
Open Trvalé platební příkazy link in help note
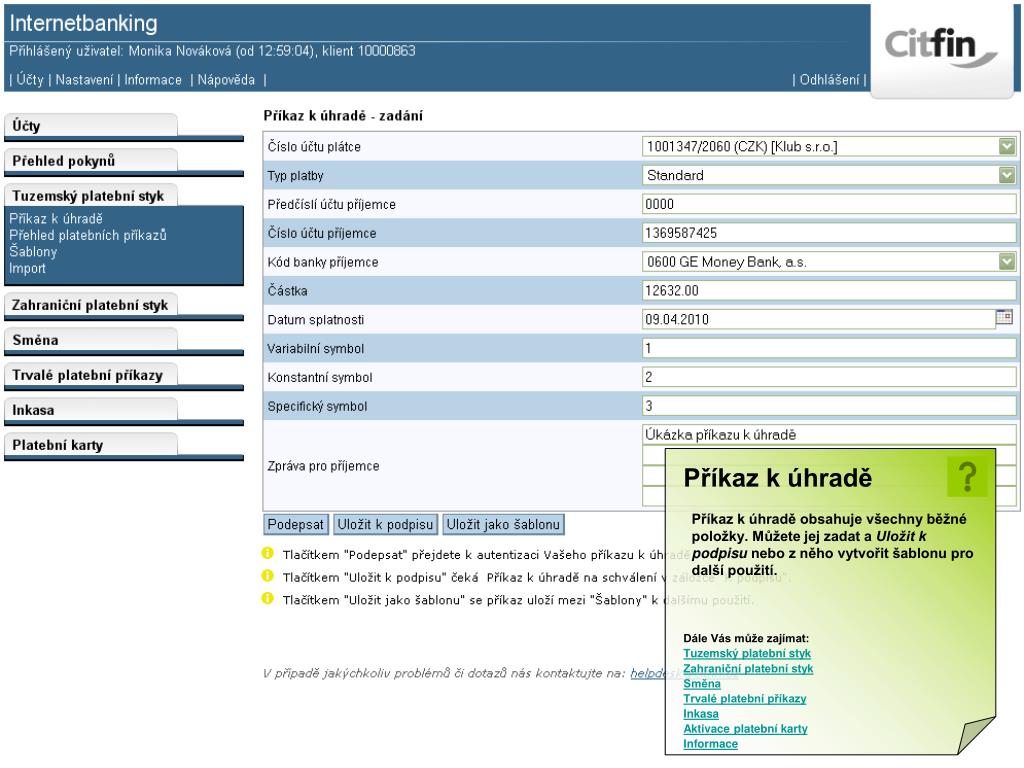[744, 698]
